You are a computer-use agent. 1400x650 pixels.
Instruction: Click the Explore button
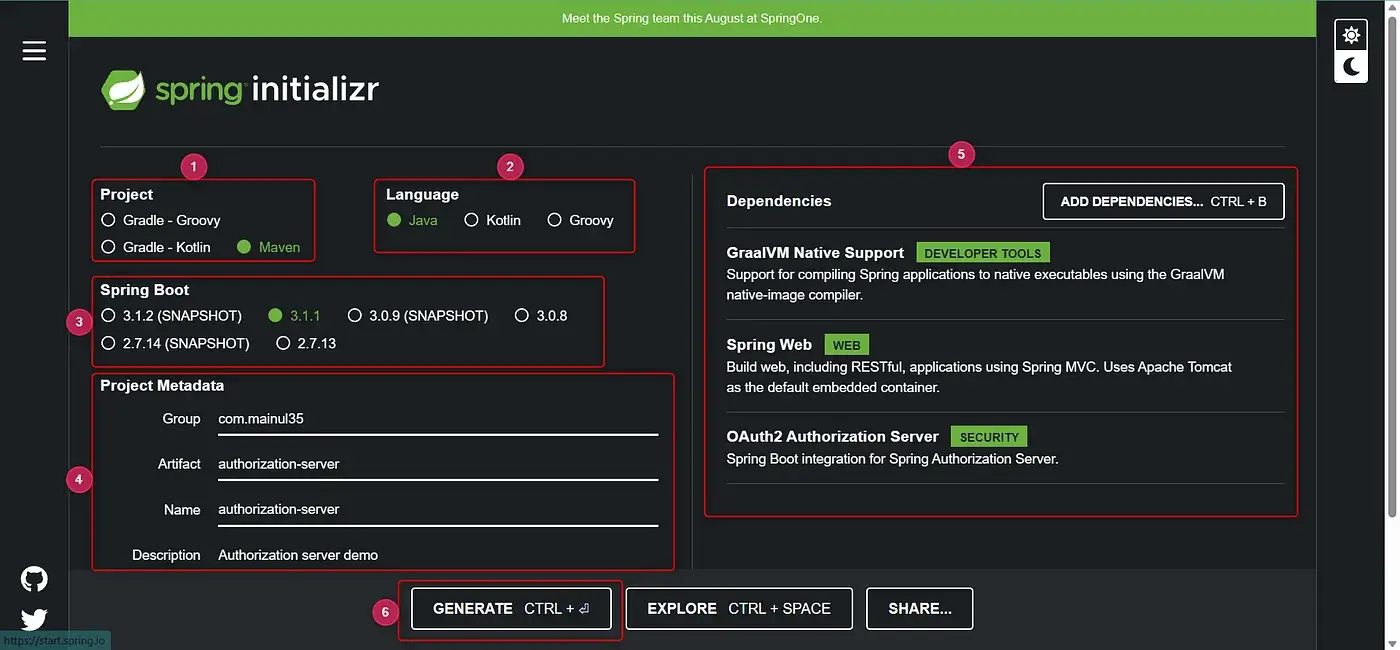(739, 608)
